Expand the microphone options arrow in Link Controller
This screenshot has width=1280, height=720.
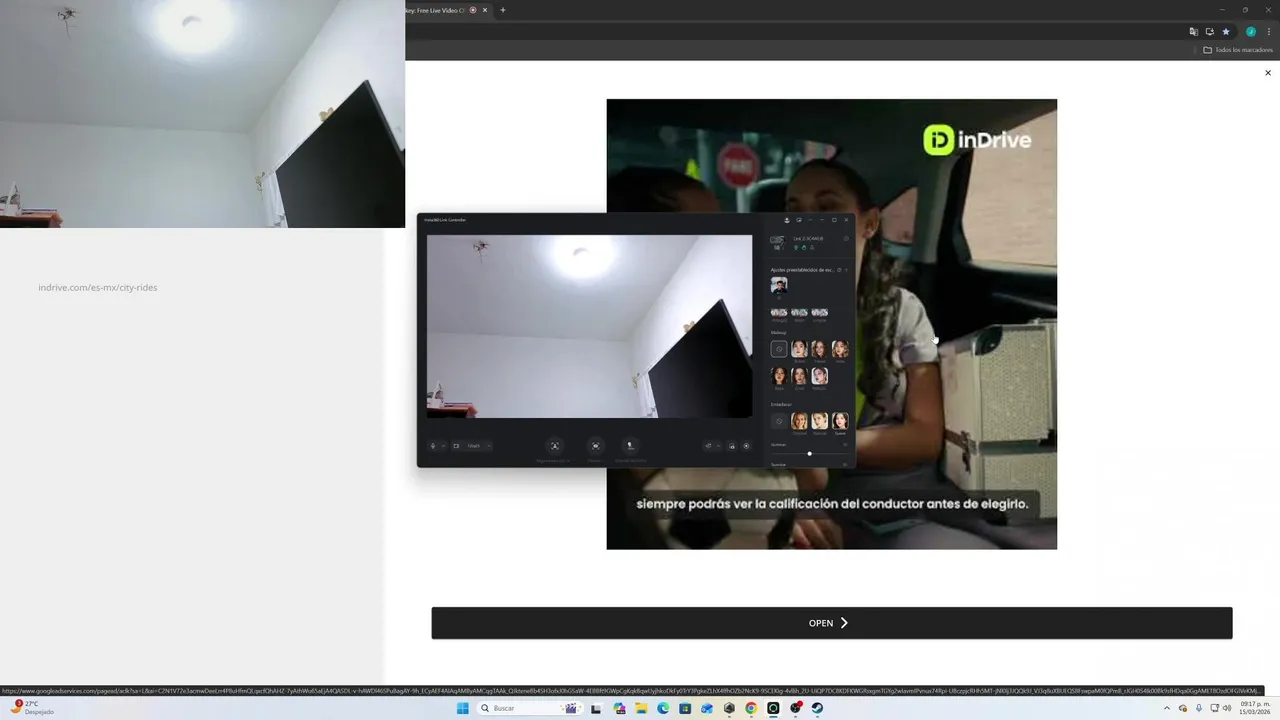click(443, 446)
